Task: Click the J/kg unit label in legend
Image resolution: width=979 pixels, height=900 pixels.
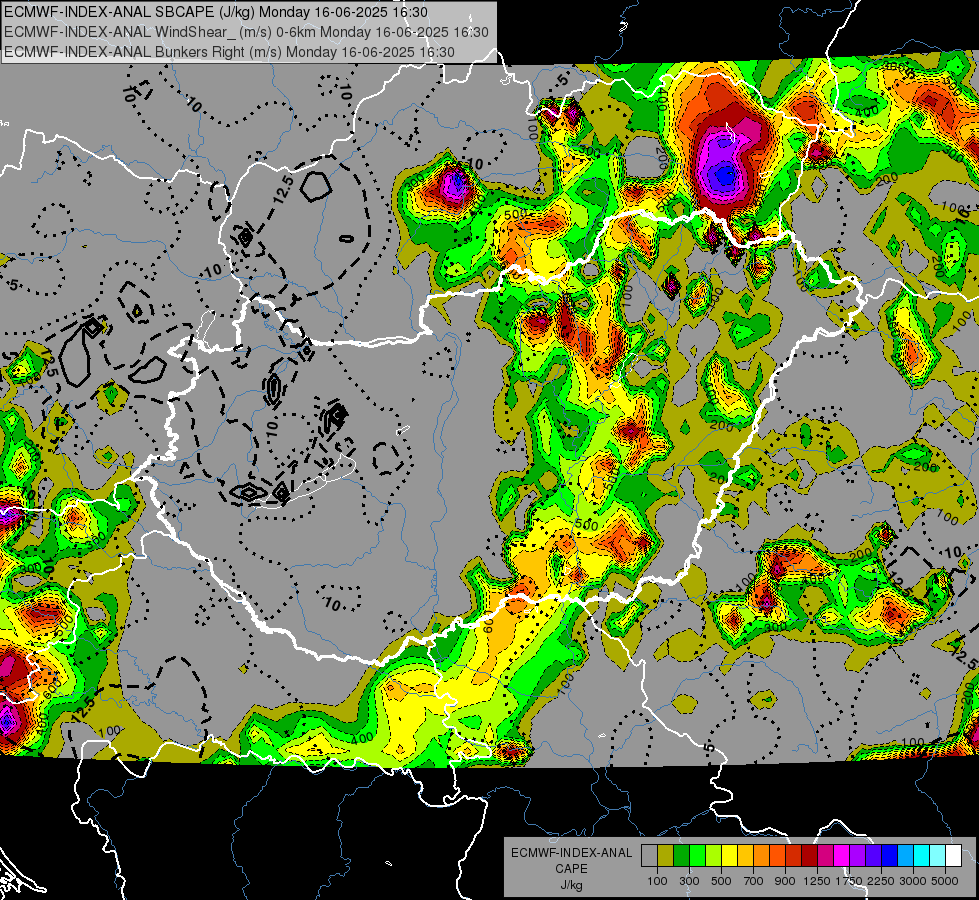Action: [572, 885]
